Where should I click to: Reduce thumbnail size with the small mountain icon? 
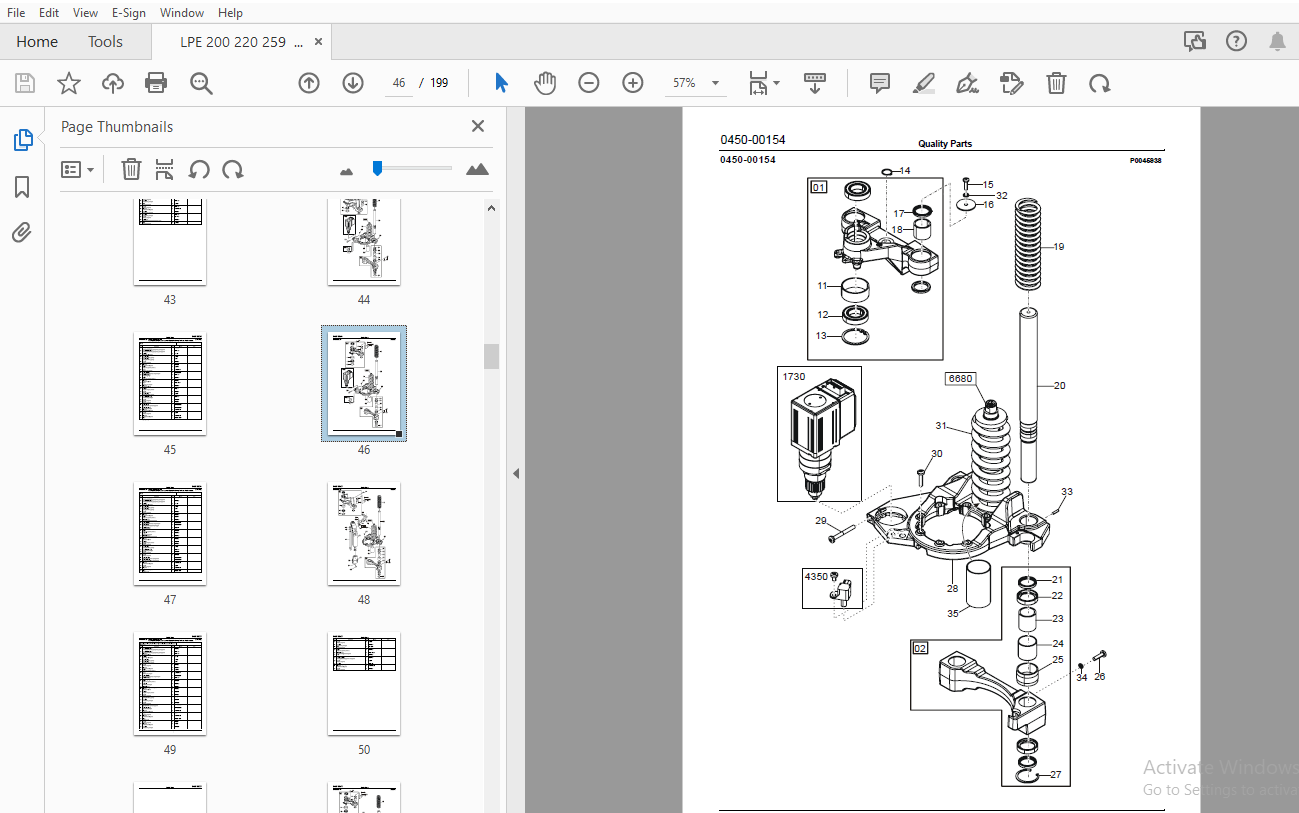[x=347, y=171]
